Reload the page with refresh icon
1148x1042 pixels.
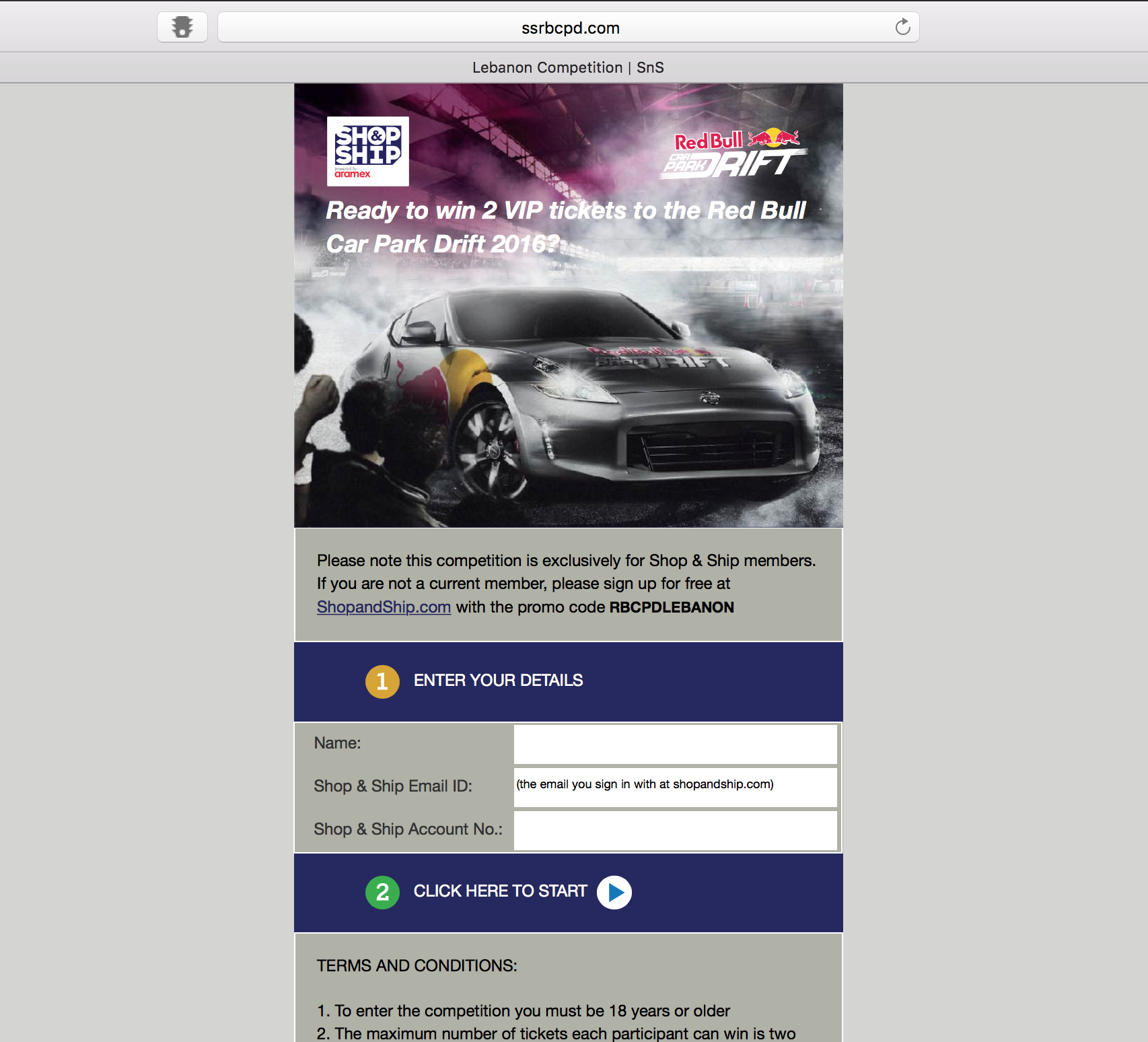[902, 27]
